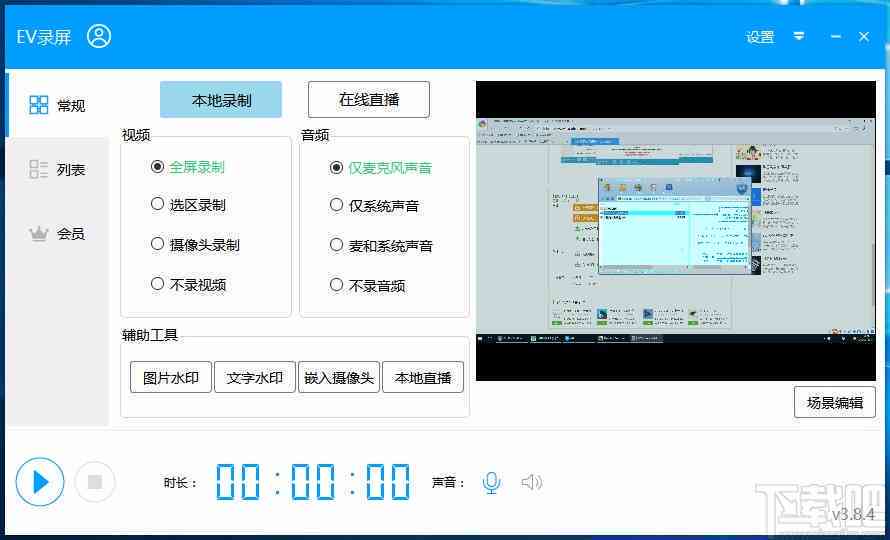This screenshot has height=540, width=890.
Task: Select 仅麦克风声音 audio option
Action: [381, 168]
